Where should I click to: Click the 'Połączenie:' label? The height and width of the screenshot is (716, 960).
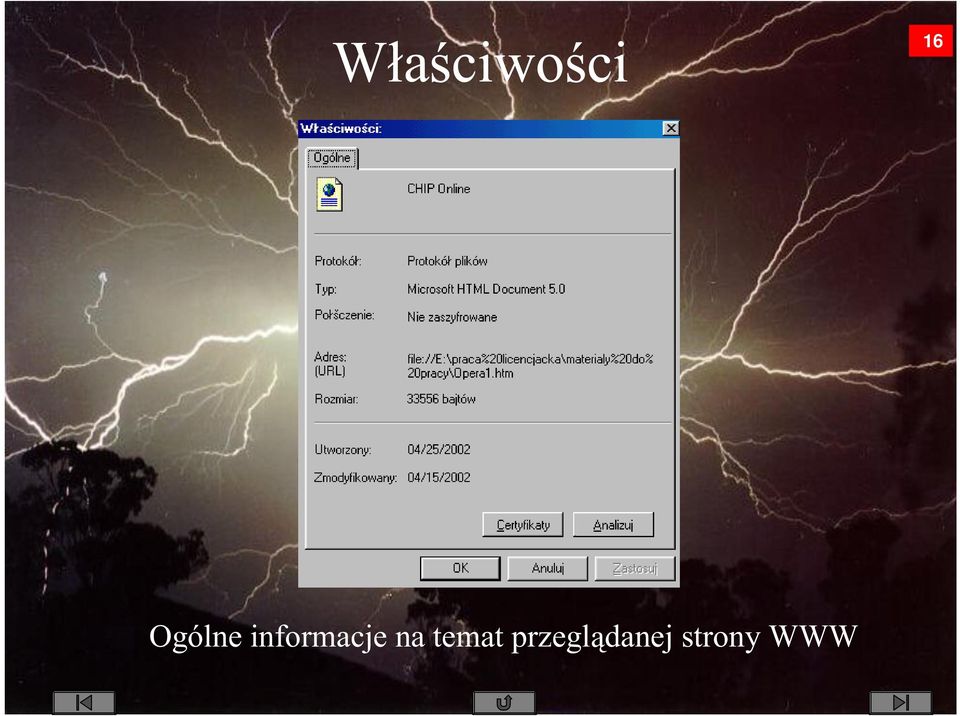point(344,315)
